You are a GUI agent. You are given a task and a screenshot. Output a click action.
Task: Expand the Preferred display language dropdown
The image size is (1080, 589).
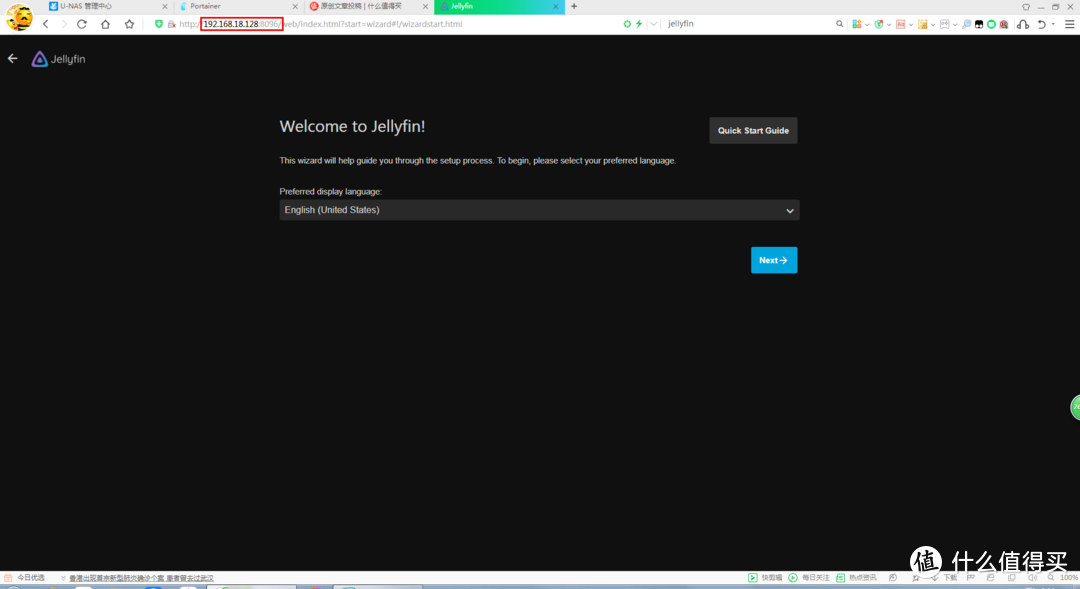pos(539,210)
